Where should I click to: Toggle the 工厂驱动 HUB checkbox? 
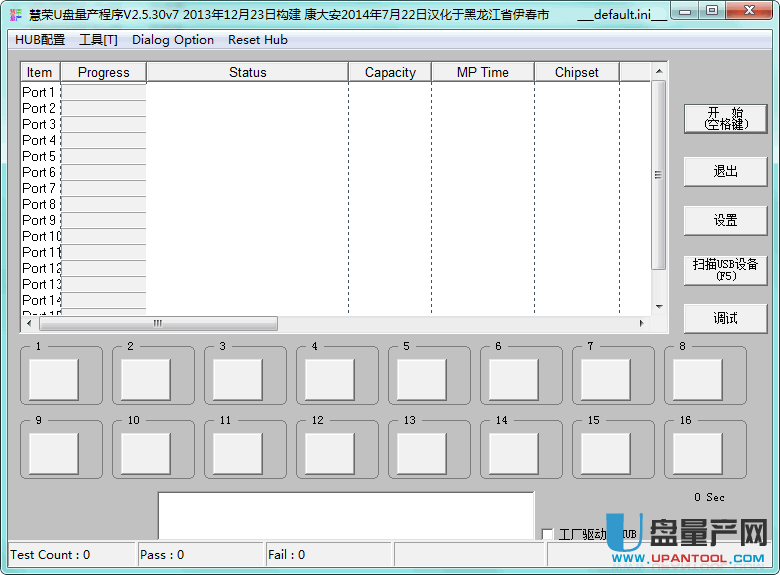click(547, 534)
